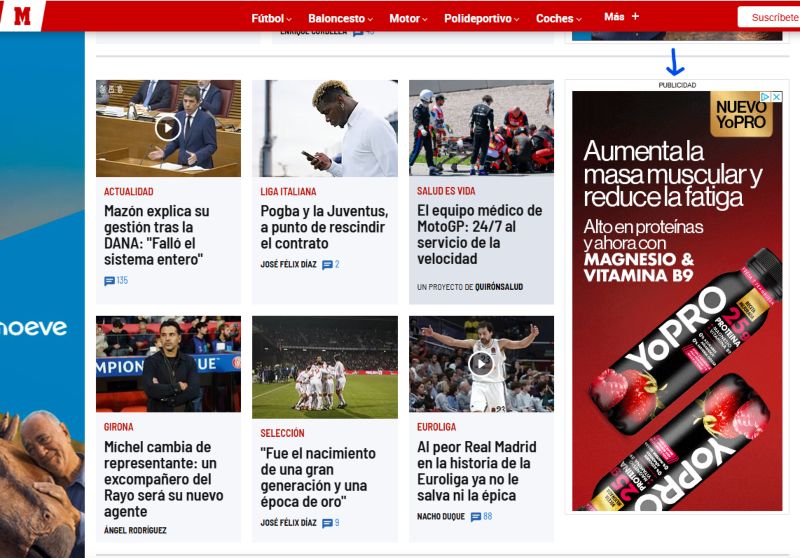Play the Real Madrid Euroliga video
The height and width of the screenshot is (558, 800).
coord(481,364)
